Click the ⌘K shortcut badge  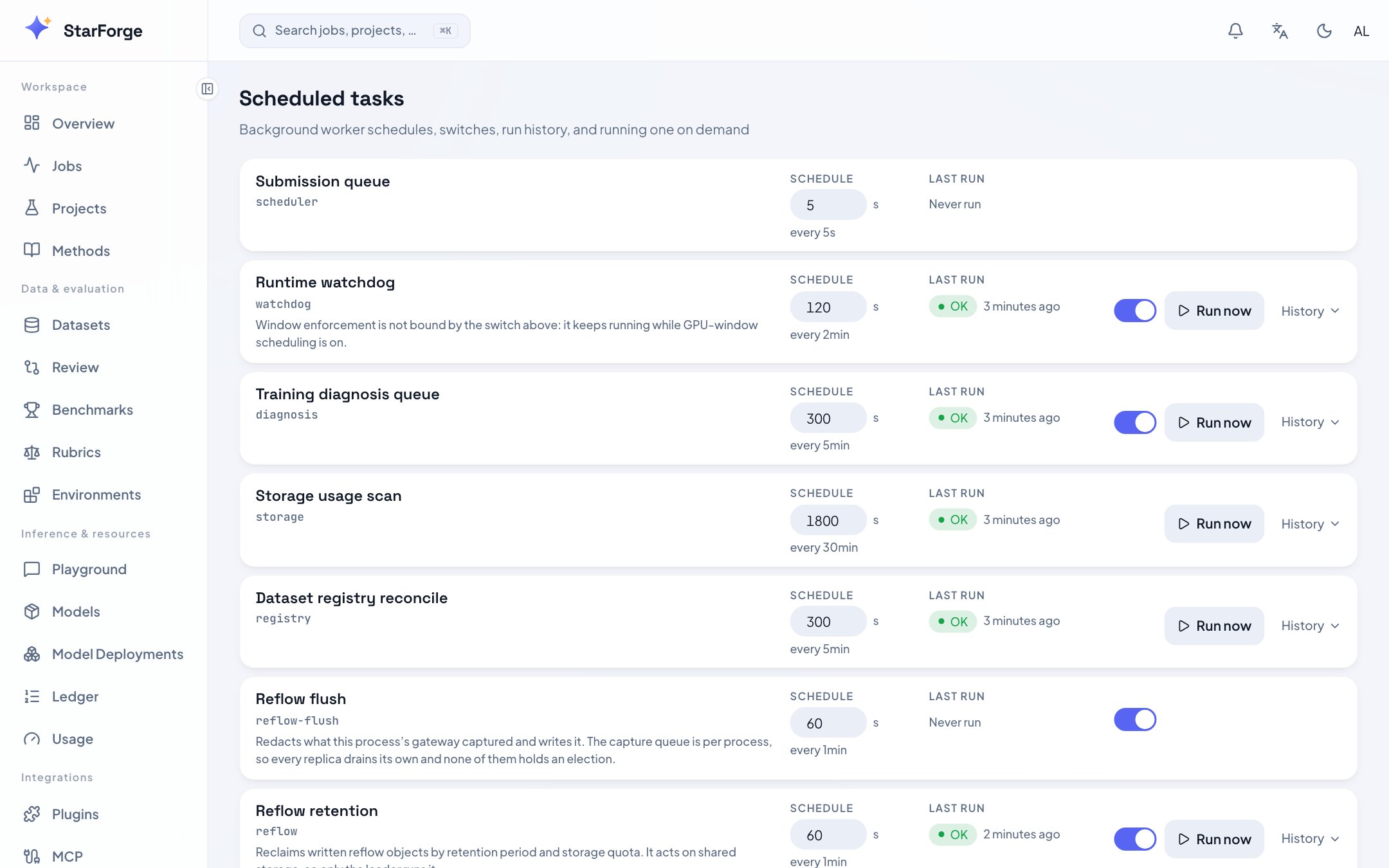[446, 31]
